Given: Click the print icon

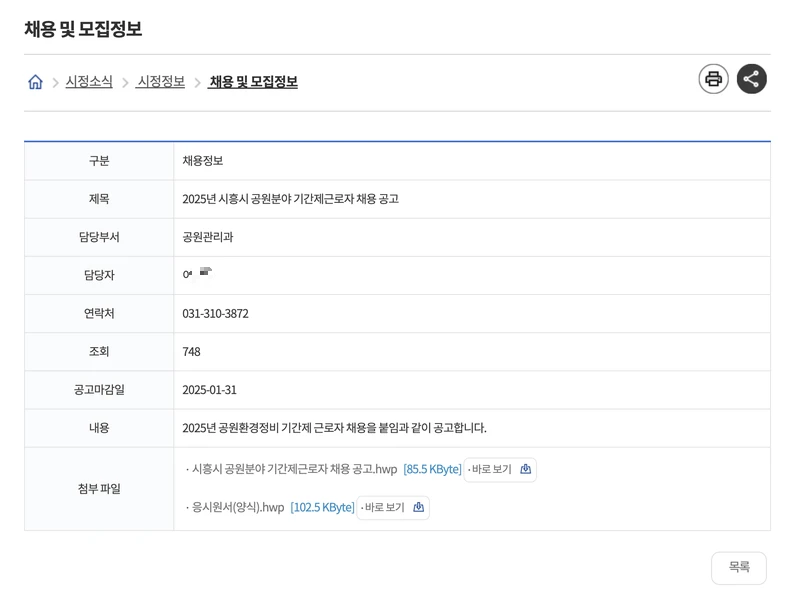Looking at the screenshot, I should point(713,79).
